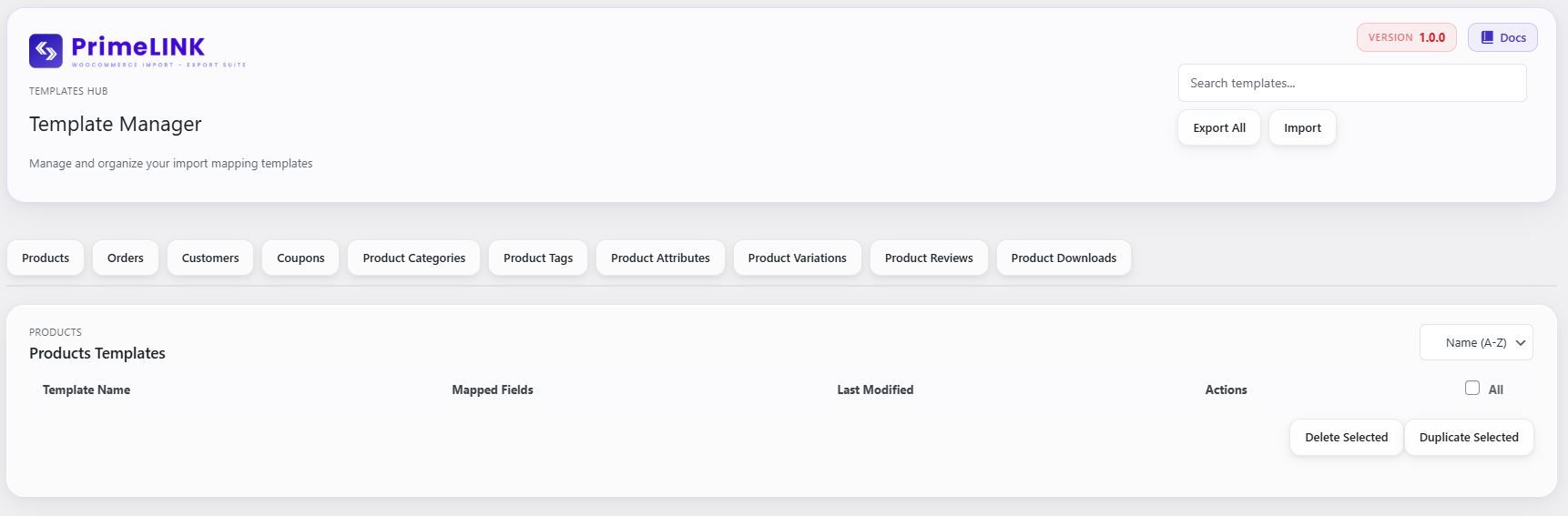Click the sort dropdown chevron arrow

(x=1520, y=343)
